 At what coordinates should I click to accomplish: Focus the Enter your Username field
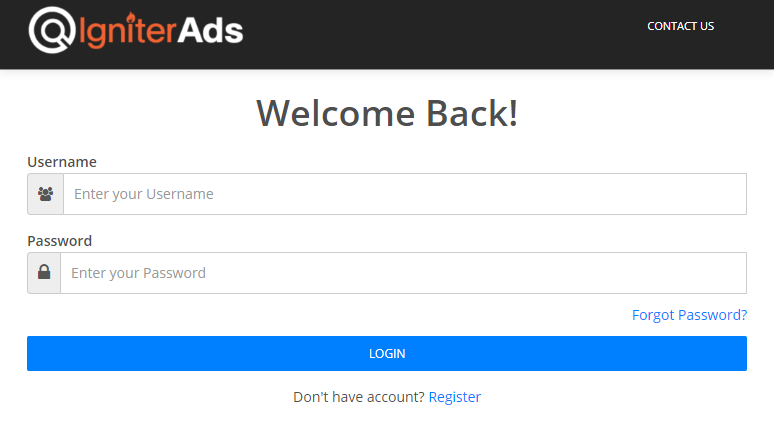pos(405,194)
